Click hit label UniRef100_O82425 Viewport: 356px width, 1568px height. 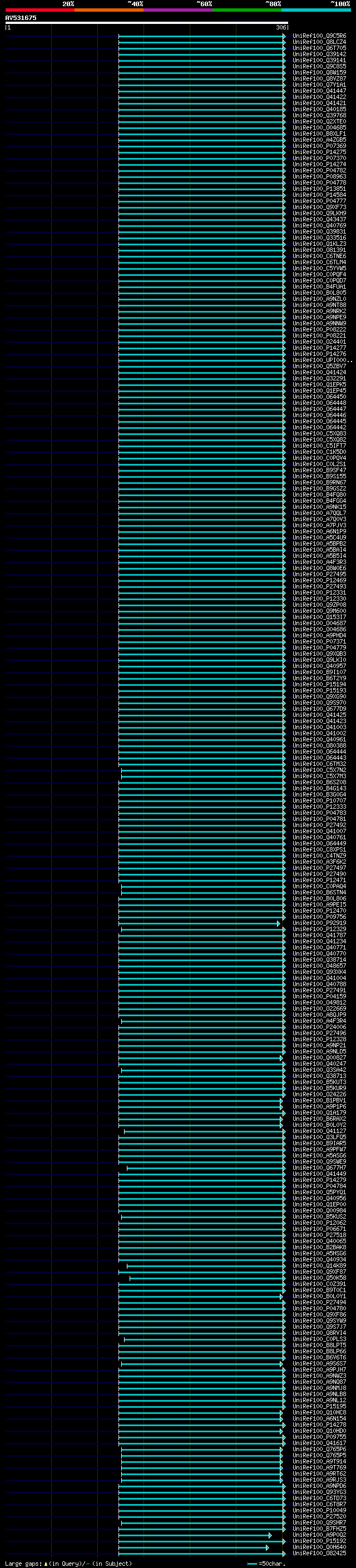pyautogui.click(x=319, y=1553)
